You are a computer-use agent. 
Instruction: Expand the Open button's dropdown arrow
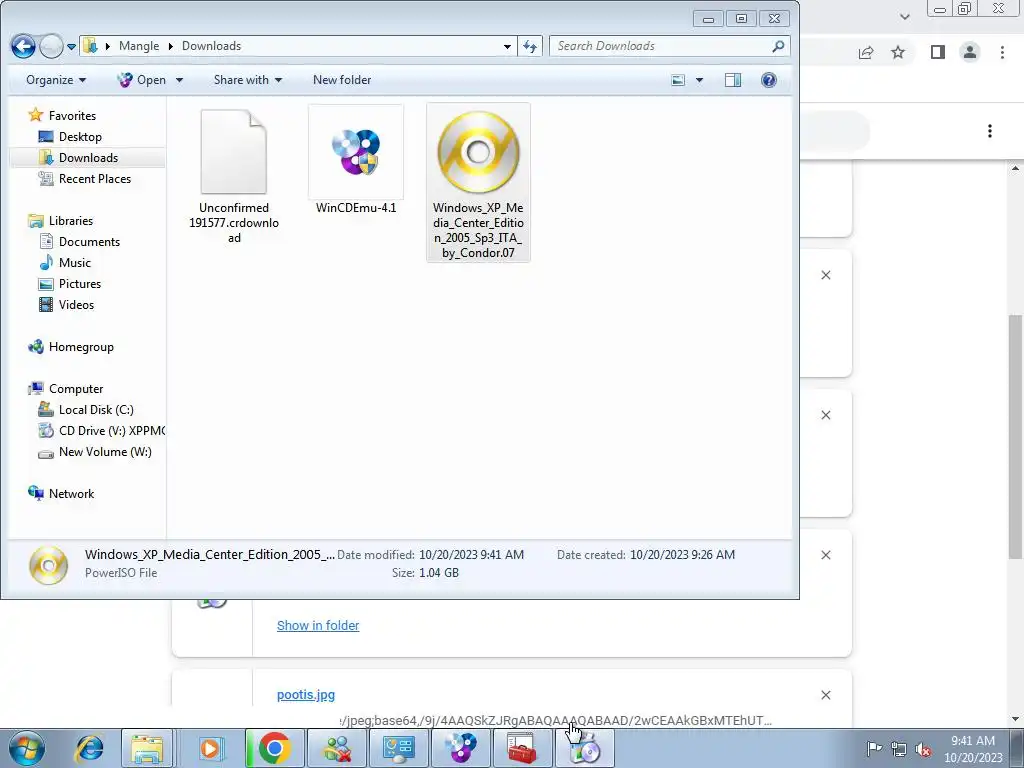pyautogui.click(x=179, y=80)
